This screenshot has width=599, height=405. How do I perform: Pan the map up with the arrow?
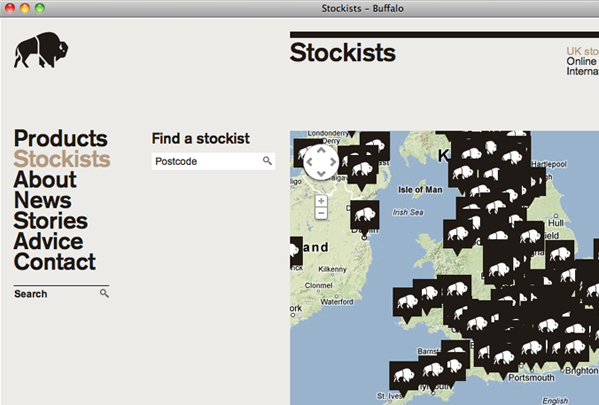click(x=321, y=151)
